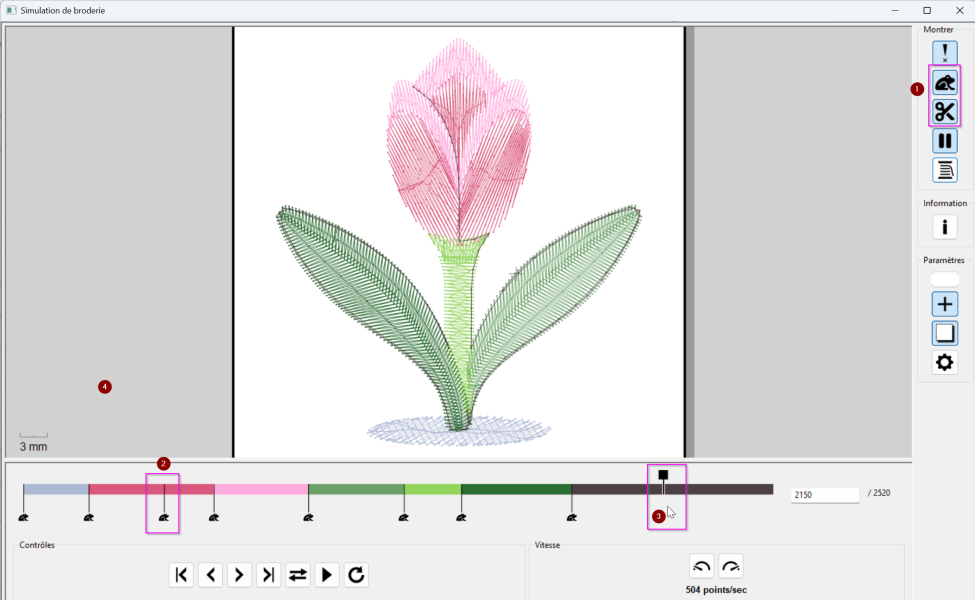
Task: Select frog marker at dark green start
Action: (x=461, y=517)
